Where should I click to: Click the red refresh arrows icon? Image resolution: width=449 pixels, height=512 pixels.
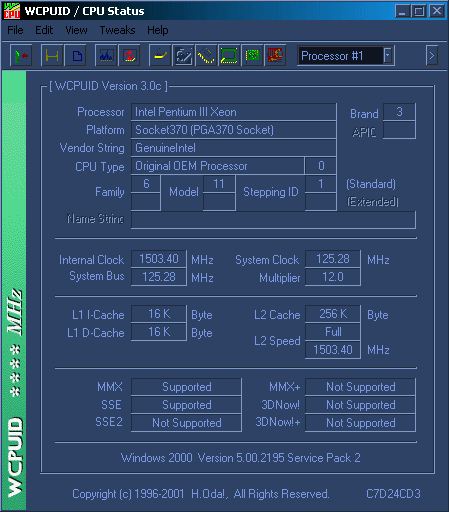[129, 55]
